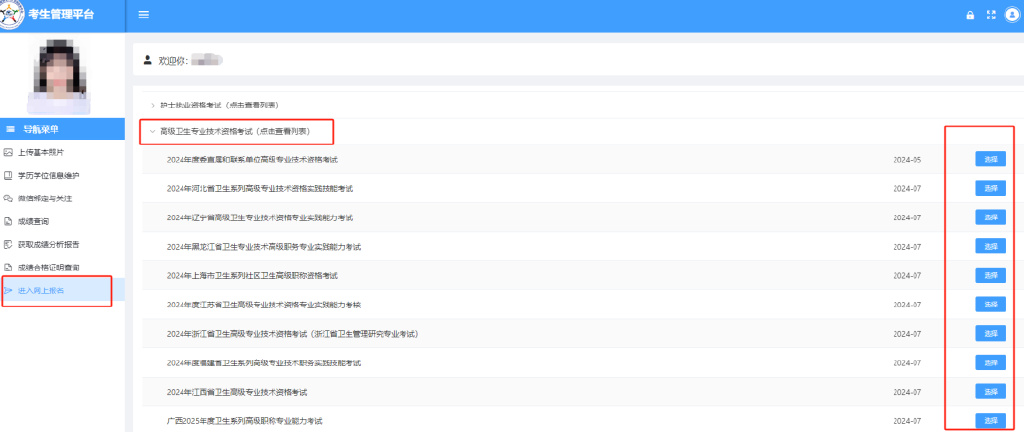This screenshot has height=432, width=1024.
Task: Click the person icon before 欢迎你
Action: tap(148, 60)
